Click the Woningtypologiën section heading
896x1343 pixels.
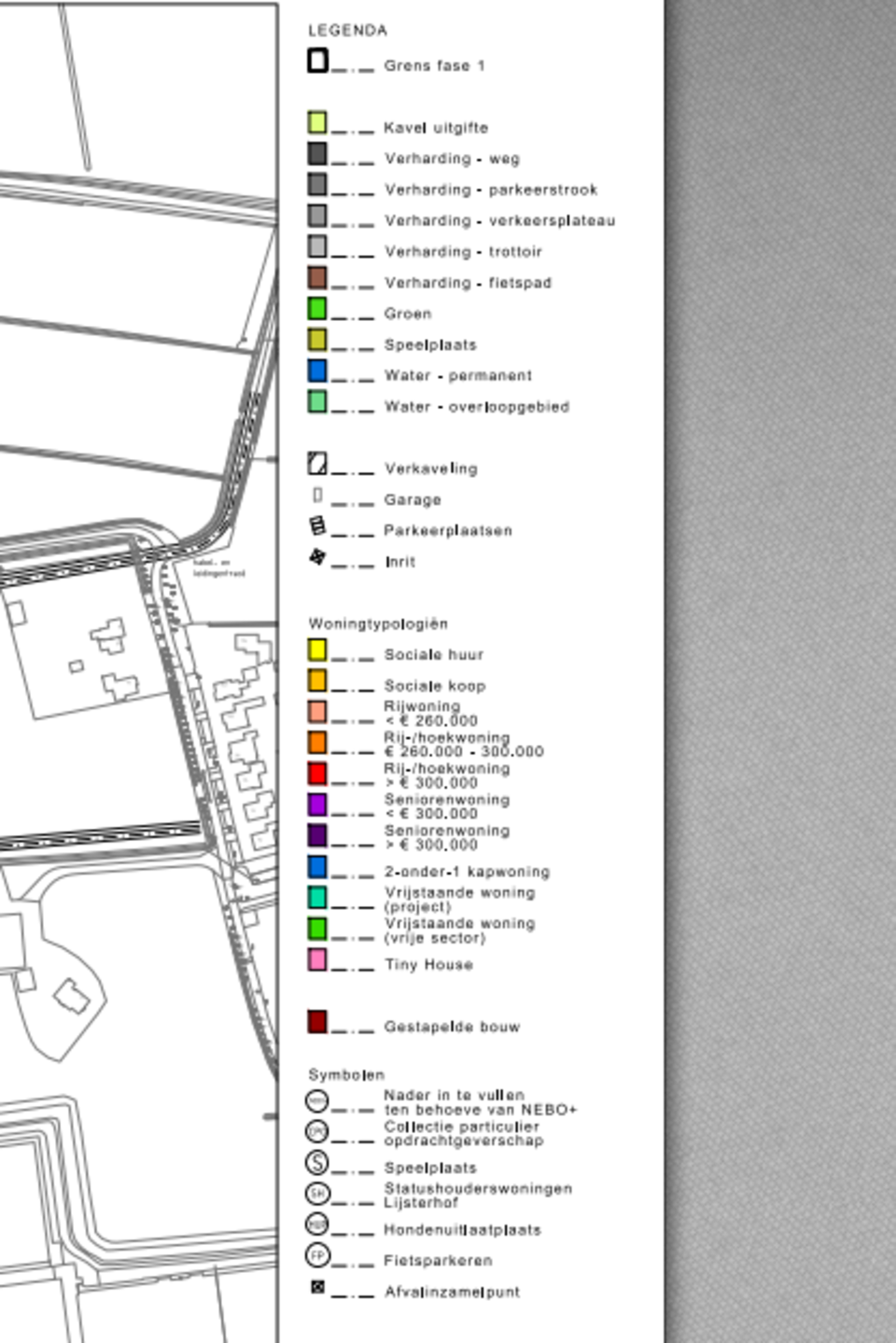[378, 623]
